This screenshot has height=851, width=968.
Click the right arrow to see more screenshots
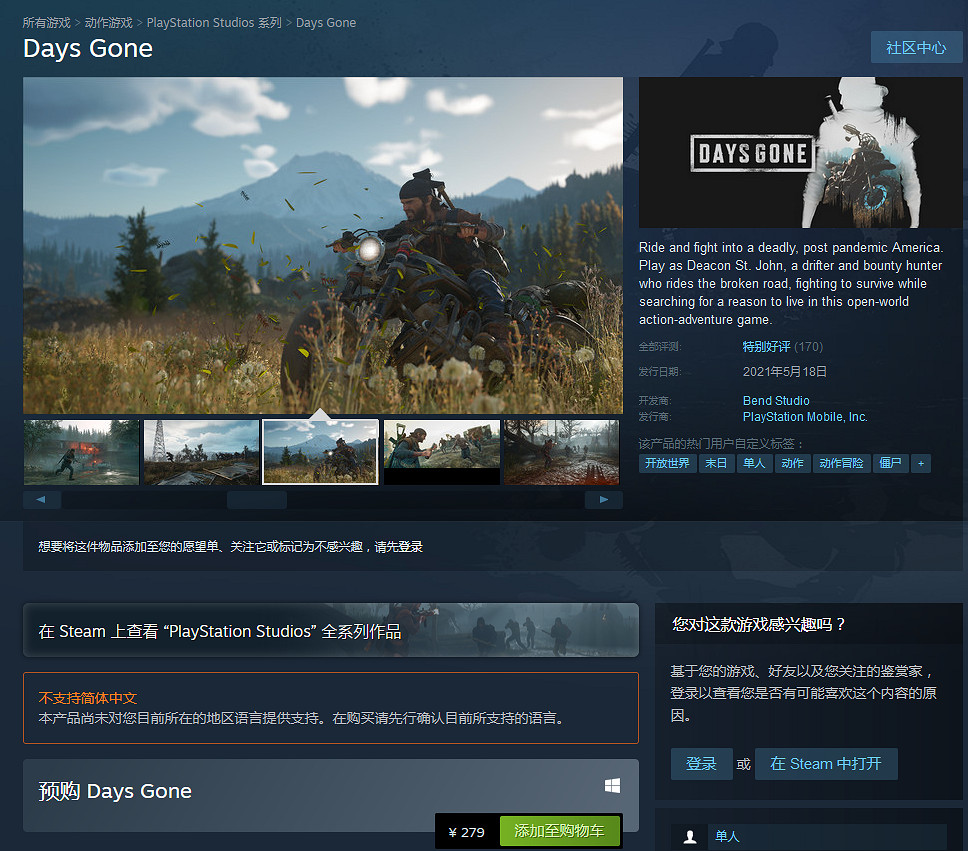tap(603, 499)
